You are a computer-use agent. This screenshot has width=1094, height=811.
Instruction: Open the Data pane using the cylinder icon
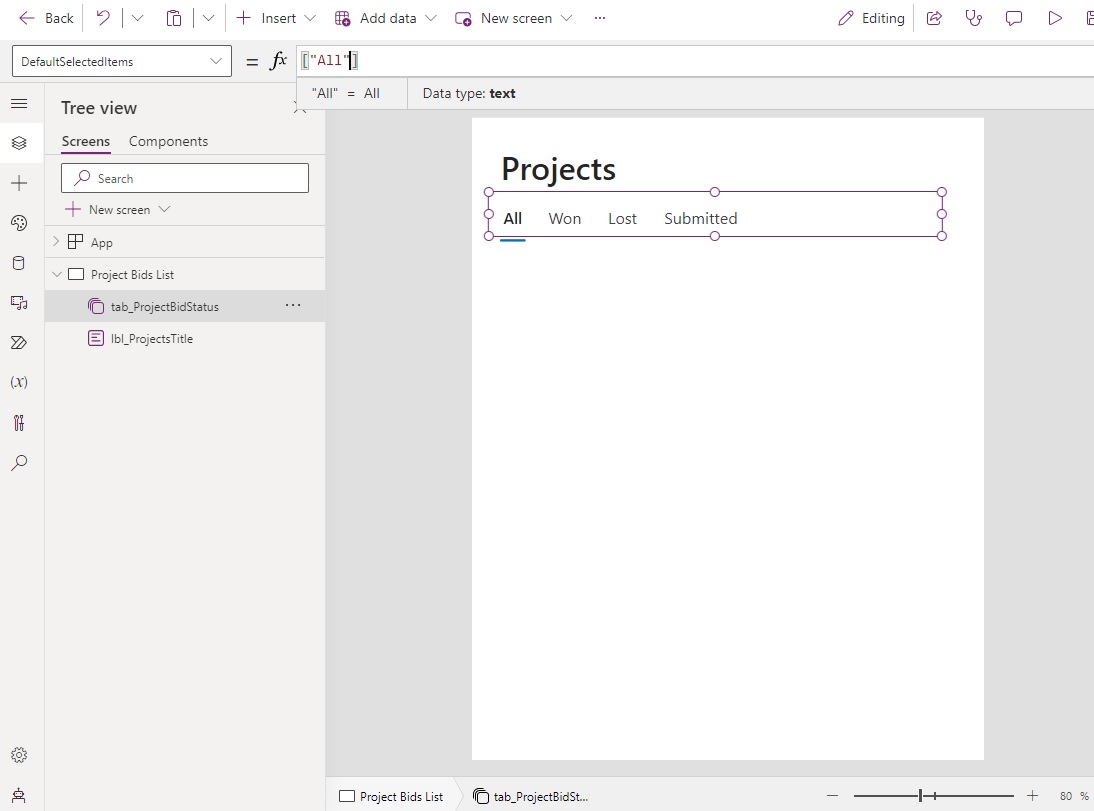[x=20, y=263]
